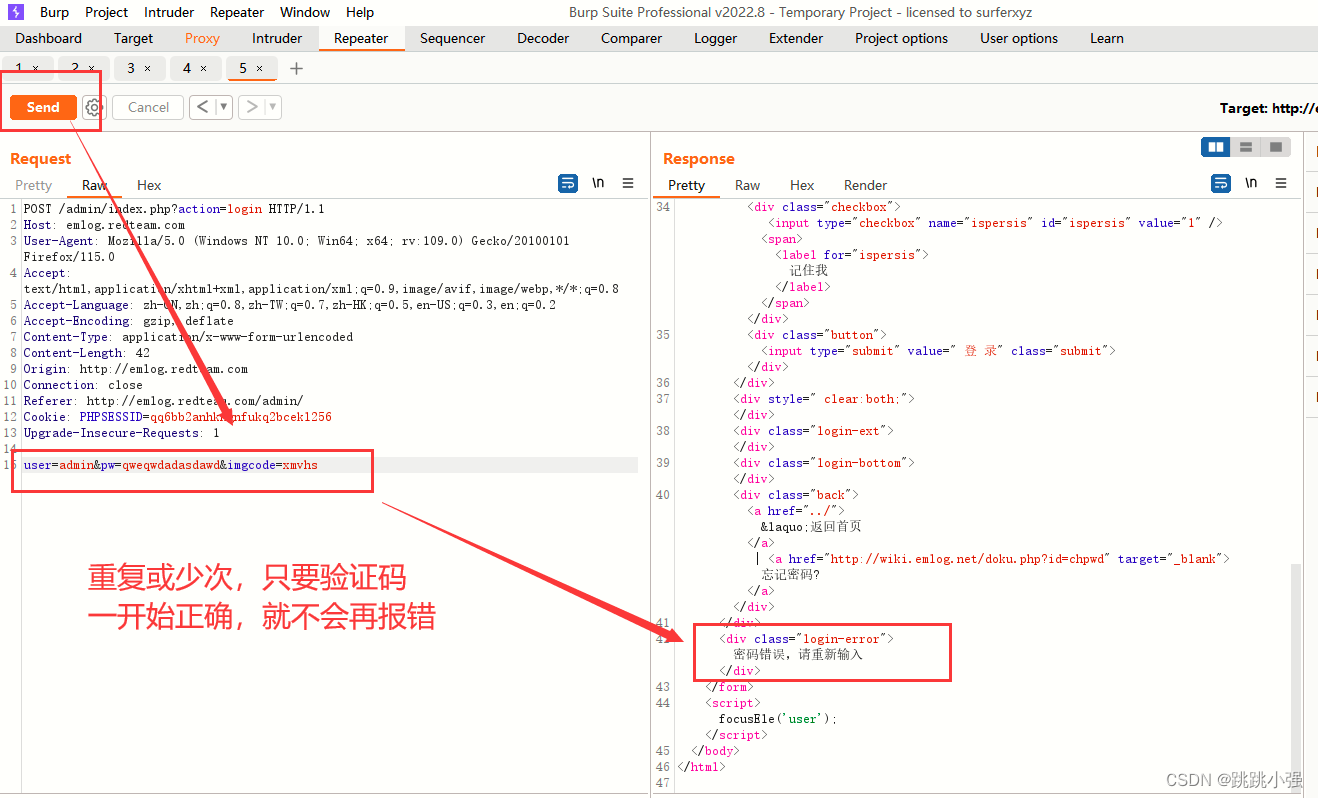Select Hex view in Response panel

point(802,185)
